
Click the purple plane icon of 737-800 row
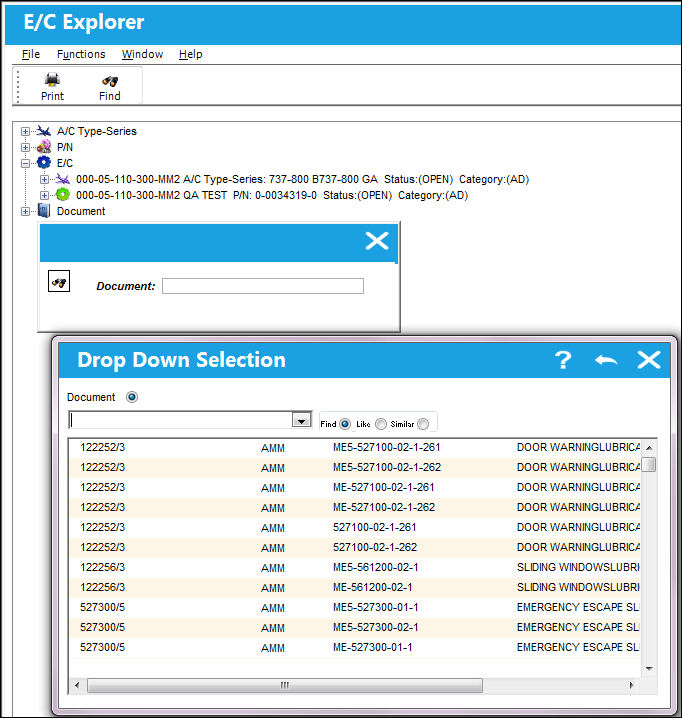(63, 179)
